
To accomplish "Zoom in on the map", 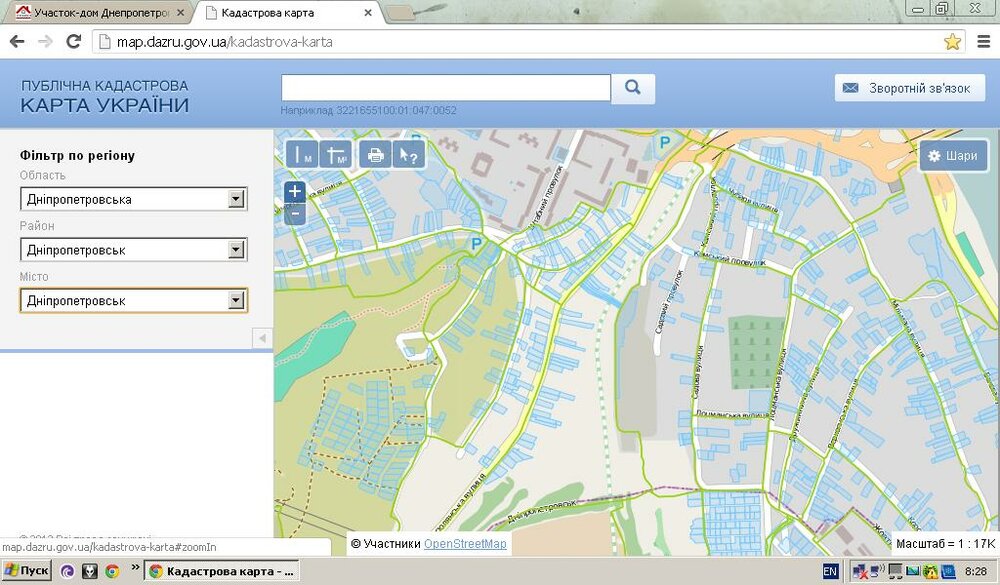I will click(295, 192).
